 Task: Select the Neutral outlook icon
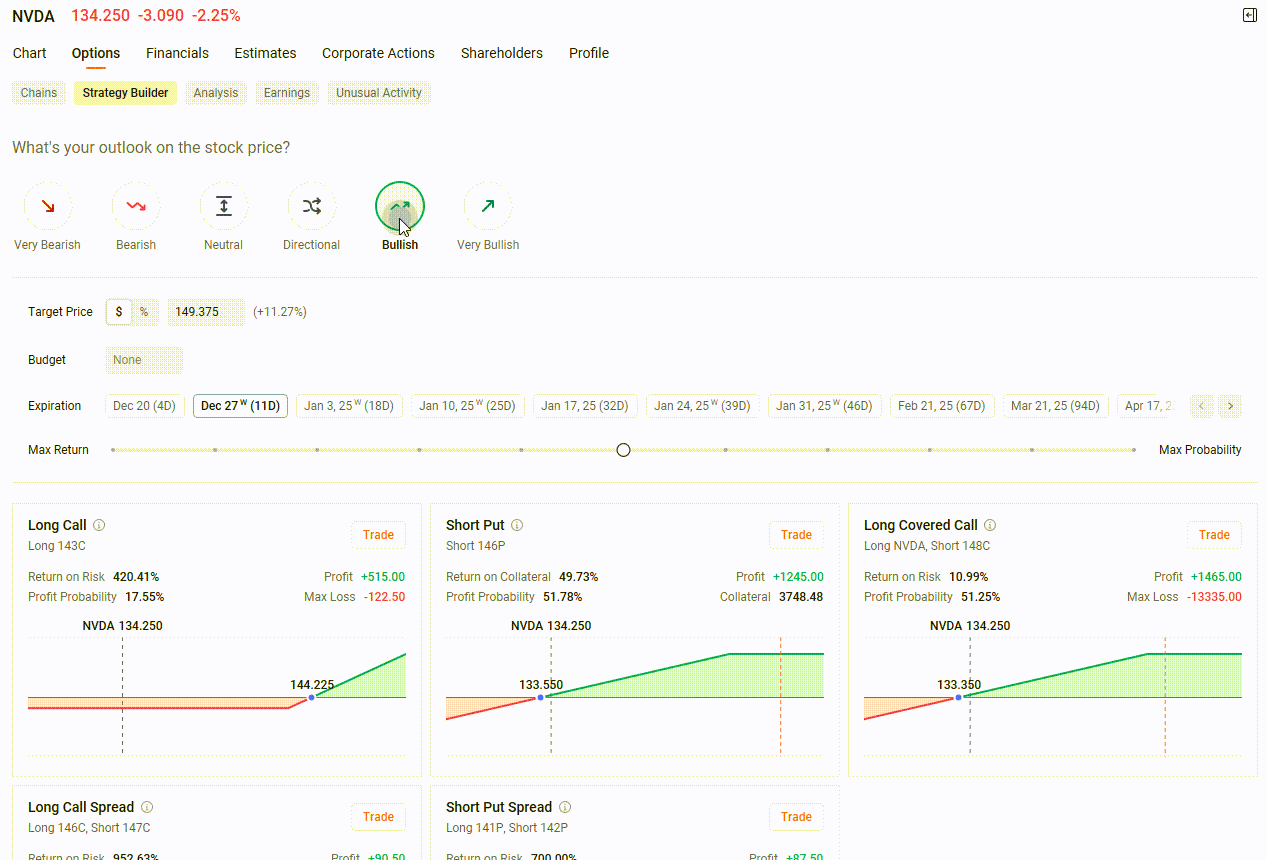[x=223, y=206]
